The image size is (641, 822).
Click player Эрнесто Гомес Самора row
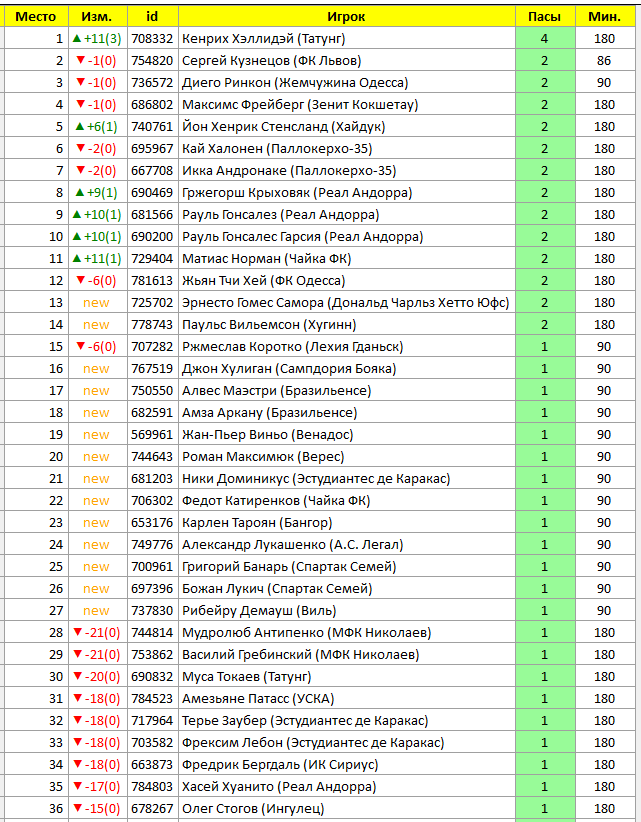(x=346, y=303)
